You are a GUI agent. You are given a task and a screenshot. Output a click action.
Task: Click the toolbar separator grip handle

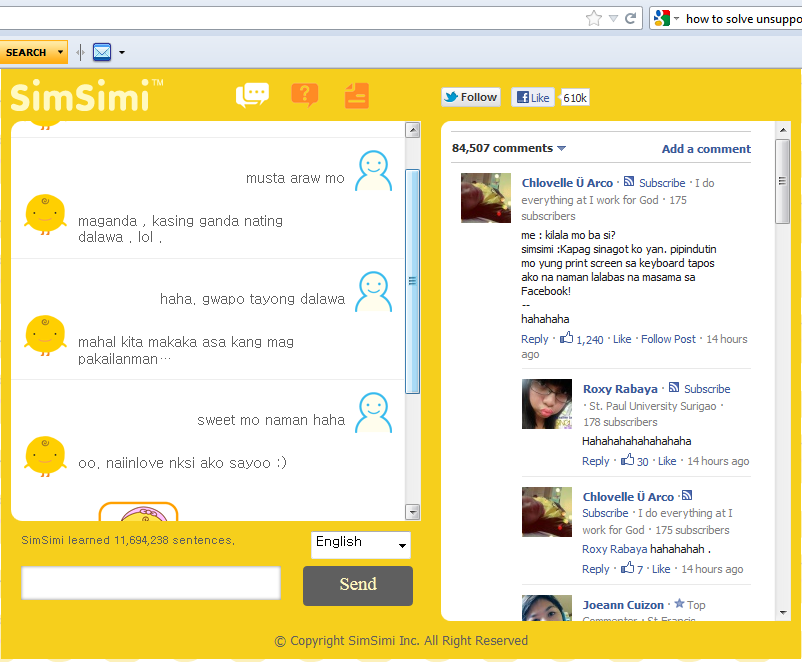tap(80, 52)
